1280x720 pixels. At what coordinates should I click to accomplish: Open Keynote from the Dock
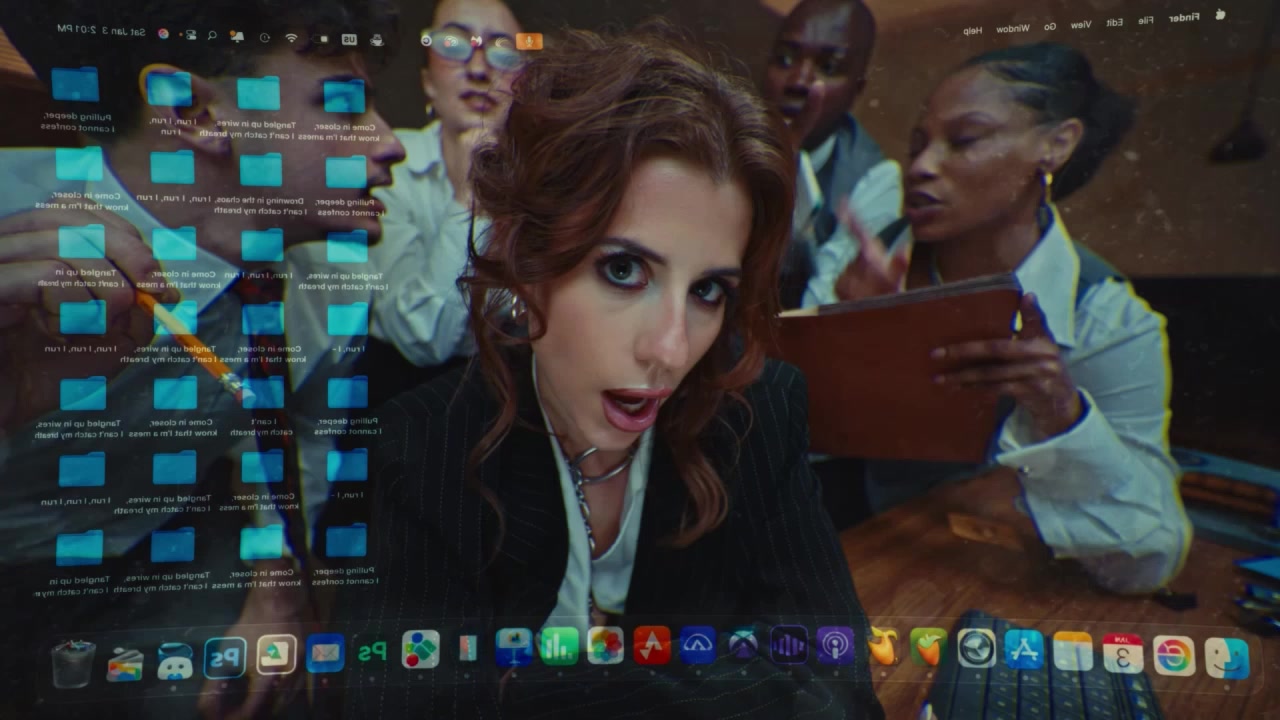click(514, 647)
